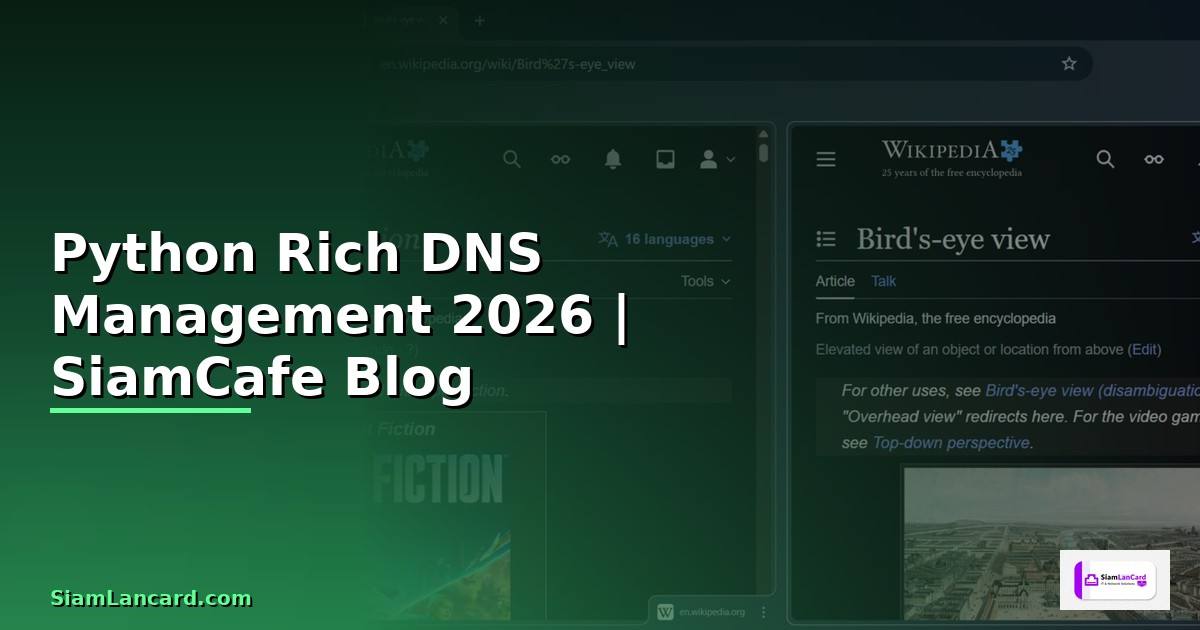
Task: Select the Article tab
Action: (835, 281)
